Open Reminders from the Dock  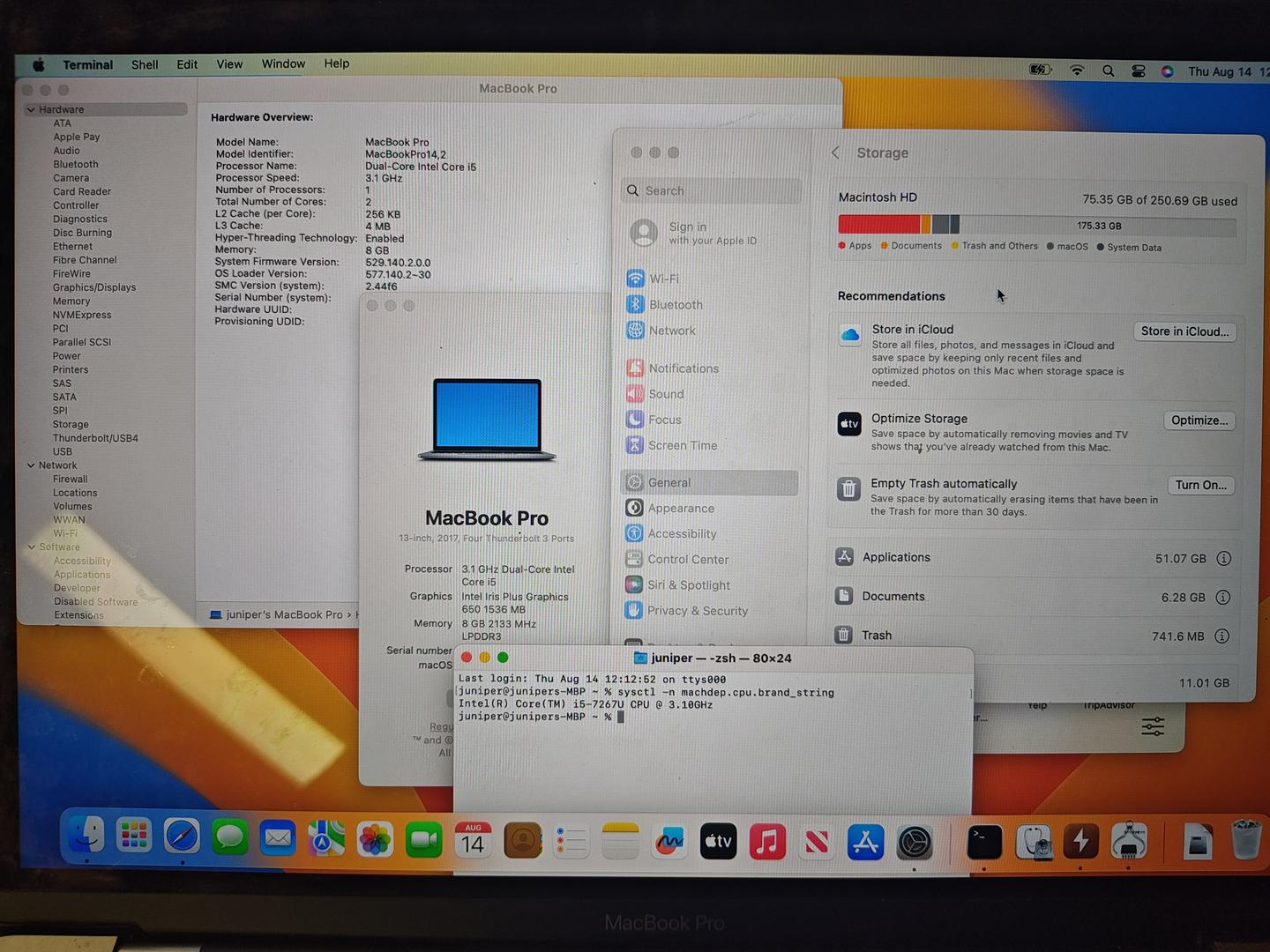pos(571,842)
